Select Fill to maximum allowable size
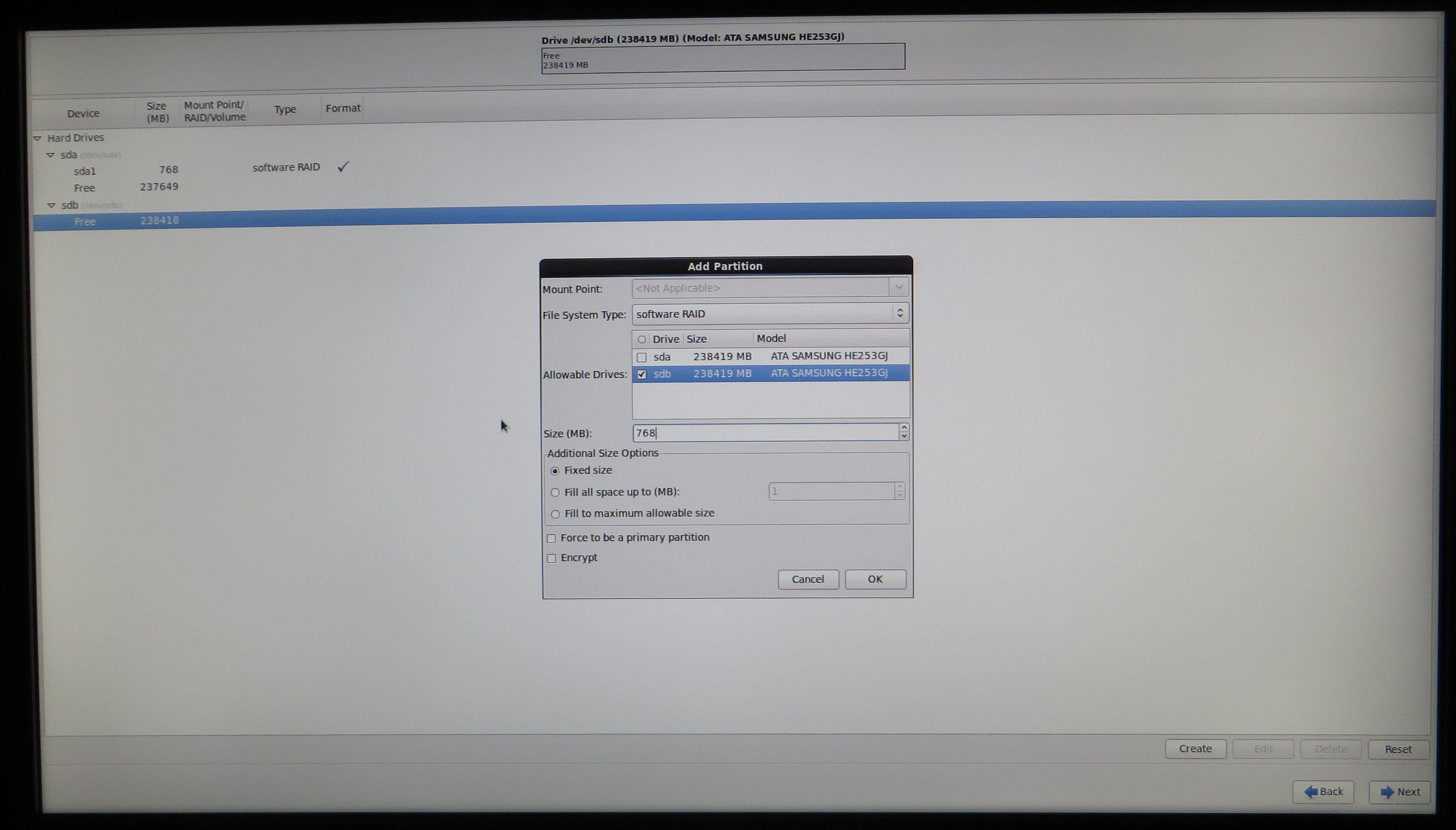The width and height of the screenshot is (1456, 830). coord(555,514)
